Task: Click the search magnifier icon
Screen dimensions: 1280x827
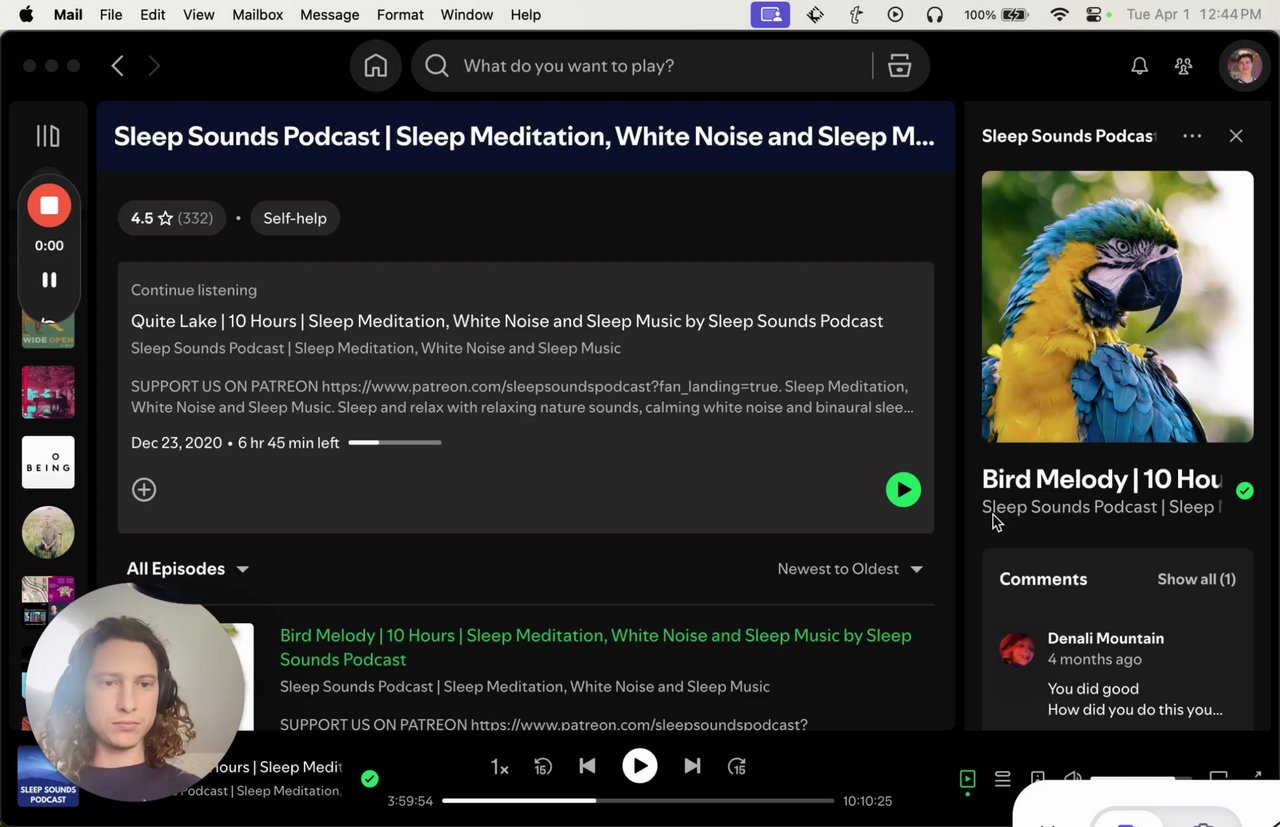Action: pyautogui.click(x=437, y=66)
